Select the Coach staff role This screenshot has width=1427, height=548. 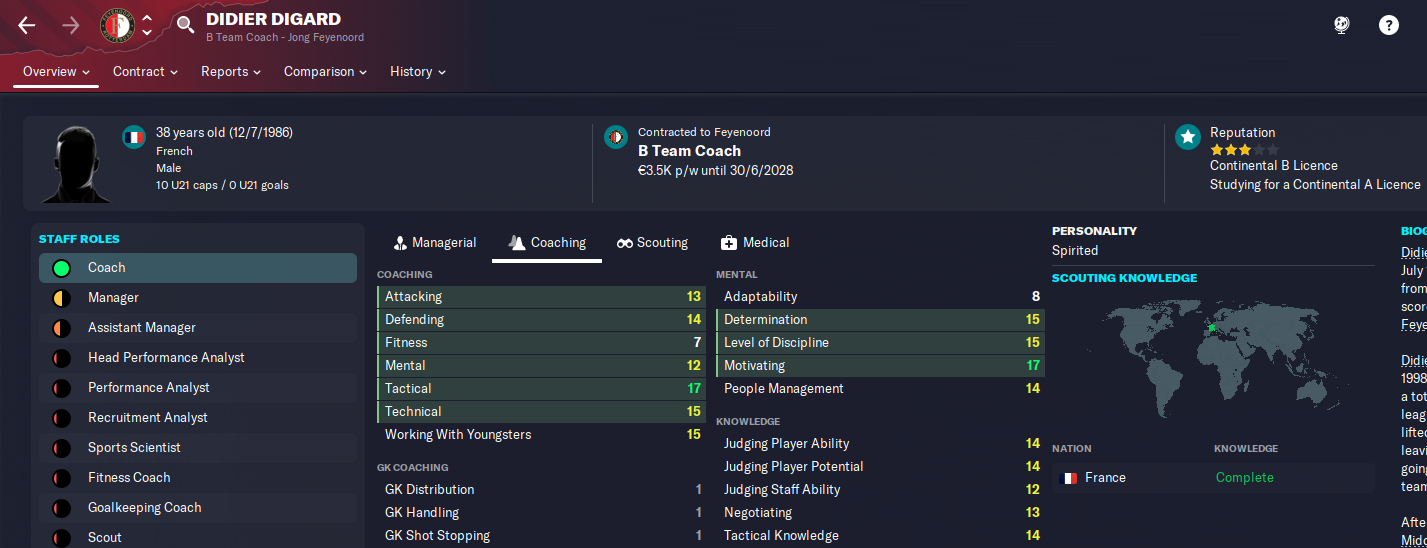(197, 268)
